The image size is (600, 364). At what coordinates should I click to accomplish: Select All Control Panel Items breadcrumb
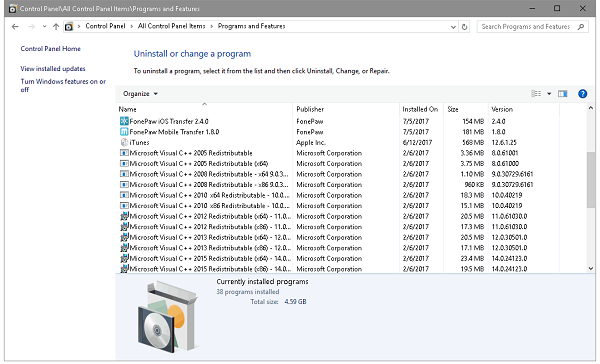coord(171,26)
